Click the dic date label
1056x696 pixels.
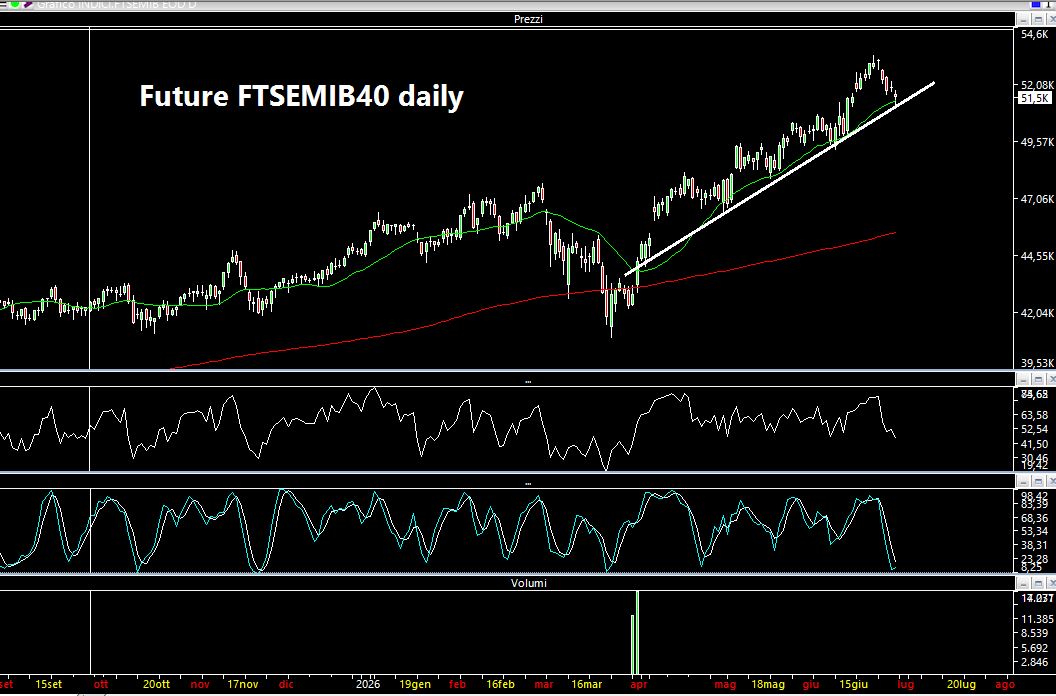tap(286, 684)
